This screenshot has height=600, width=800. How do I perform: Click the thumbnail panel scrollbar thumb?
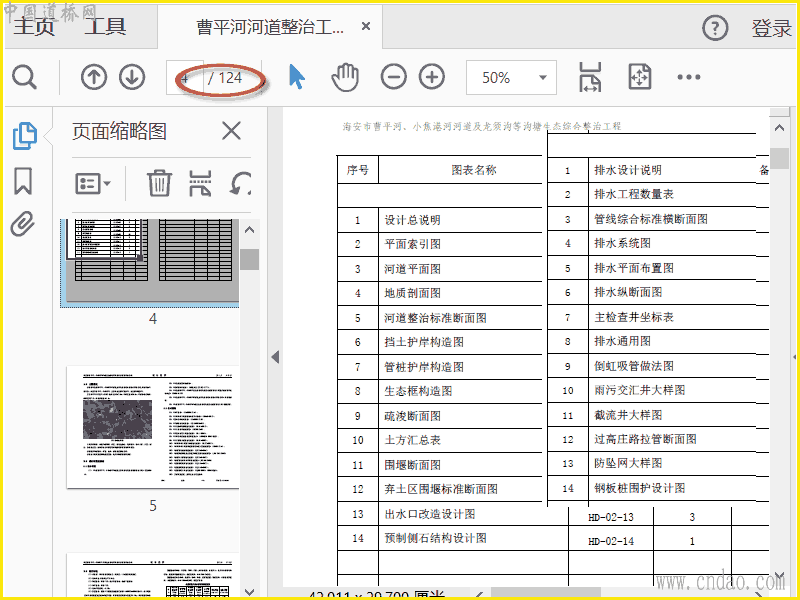tap(249, 259)
